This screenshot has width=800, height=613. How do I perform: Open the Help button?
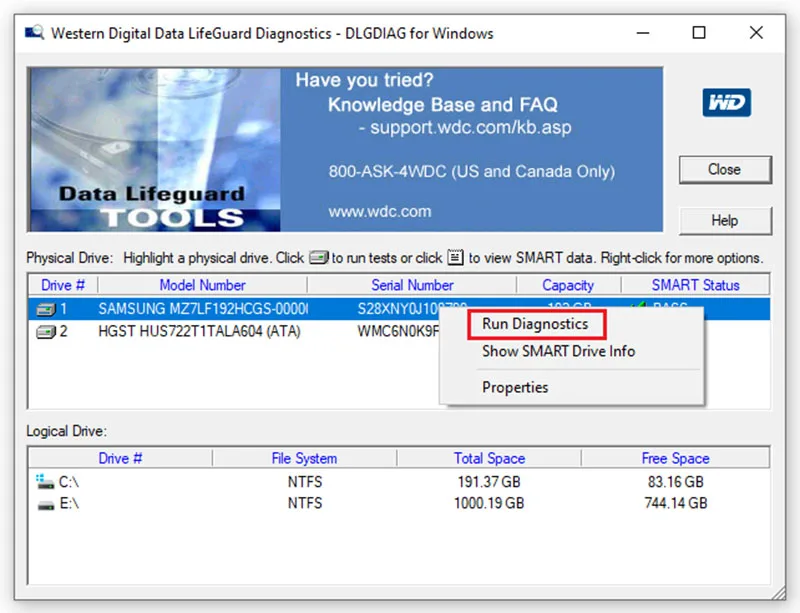click(x=724, y=220)
